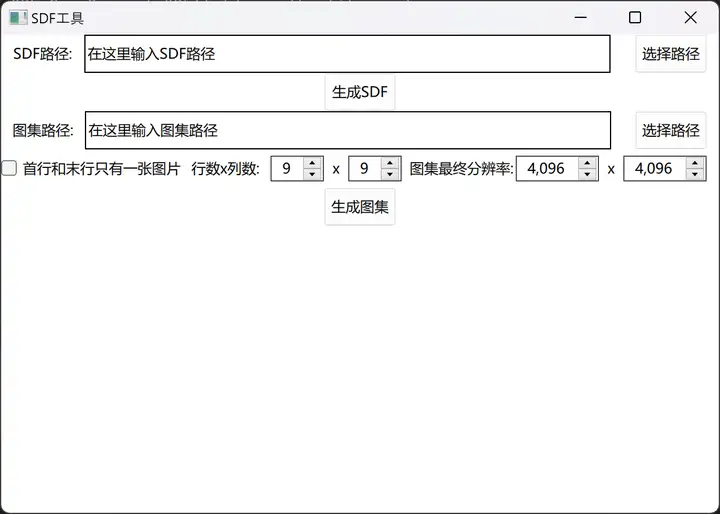The width and height of the screenshot is (720, 514).
Task: Click the row count value field showing 9
Action: tap(287, 169)
